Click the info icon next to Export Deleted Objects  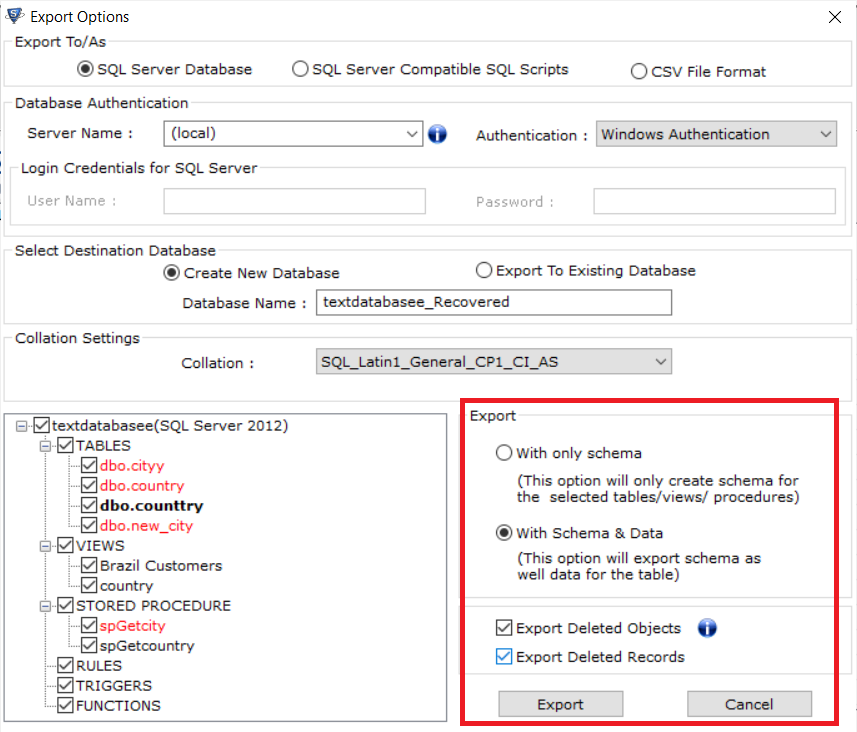pyautogui.click(x=707, y=628)
